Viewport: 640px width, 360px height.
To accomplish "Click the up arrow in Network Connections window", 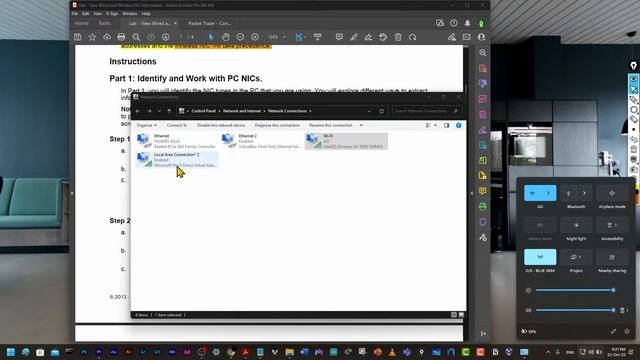I will point(169,111).
